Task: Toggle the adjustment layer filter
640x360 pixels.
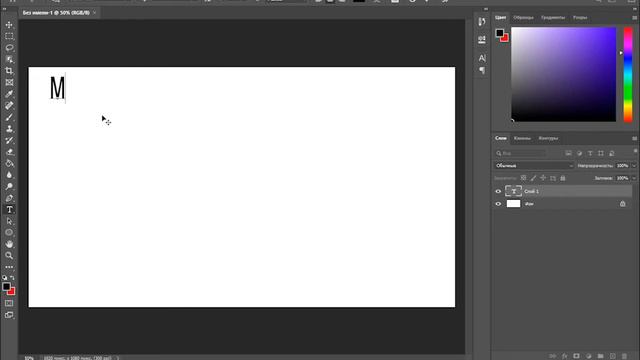Action: [x=580, y=153]
